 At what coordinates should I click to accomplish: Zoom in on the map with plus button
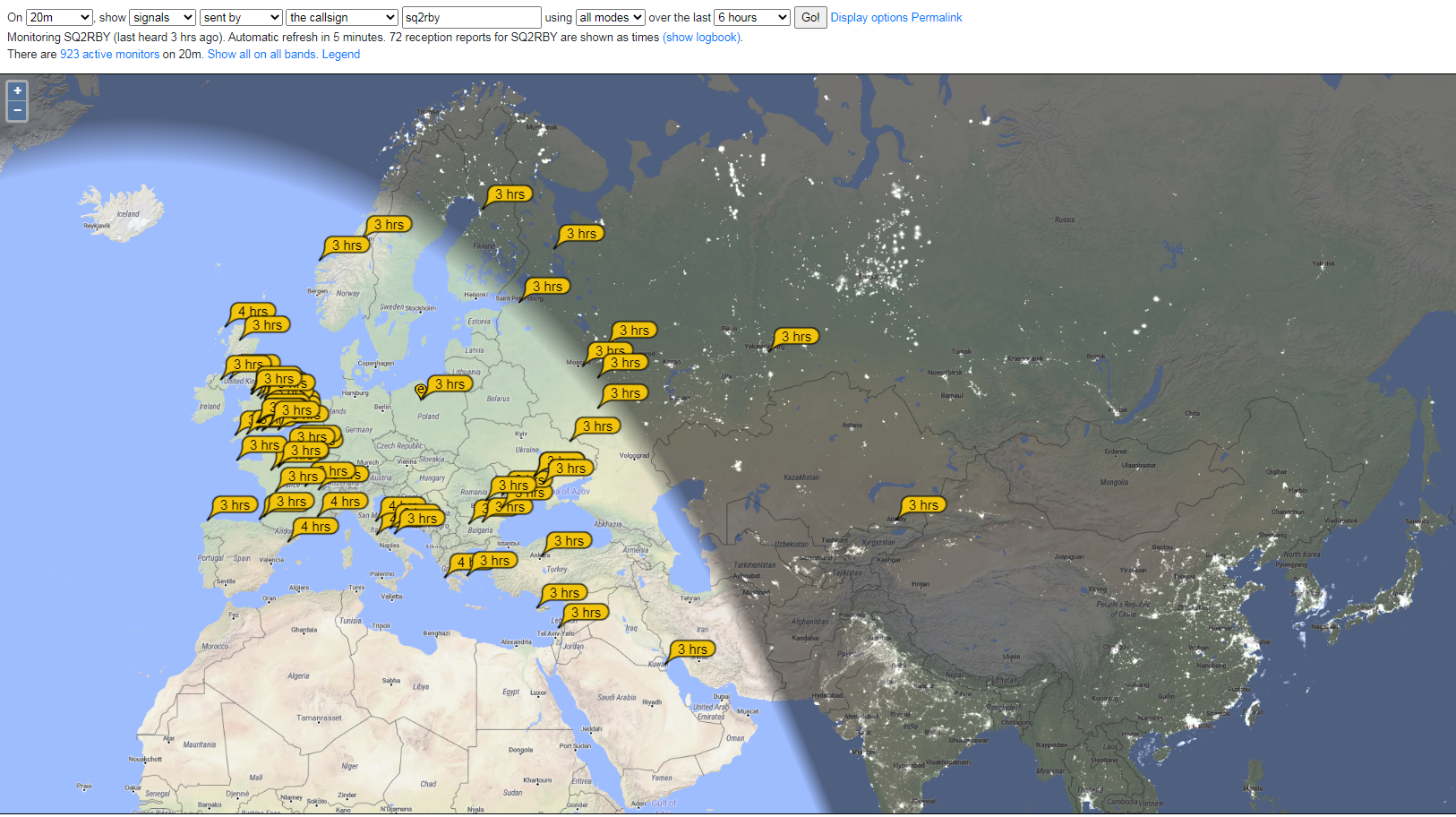click(x=17, y=90)
